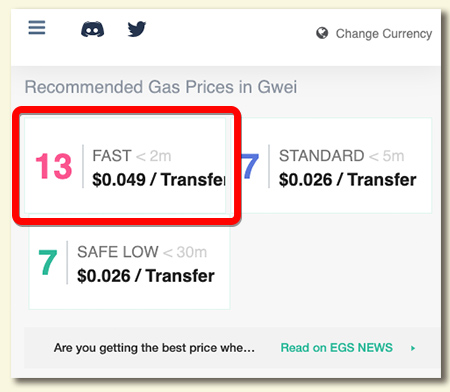Viewport: 450px width, 392px height.
Task: Open the 'Are you getting the best price' headline
Action: click(154, 348)
